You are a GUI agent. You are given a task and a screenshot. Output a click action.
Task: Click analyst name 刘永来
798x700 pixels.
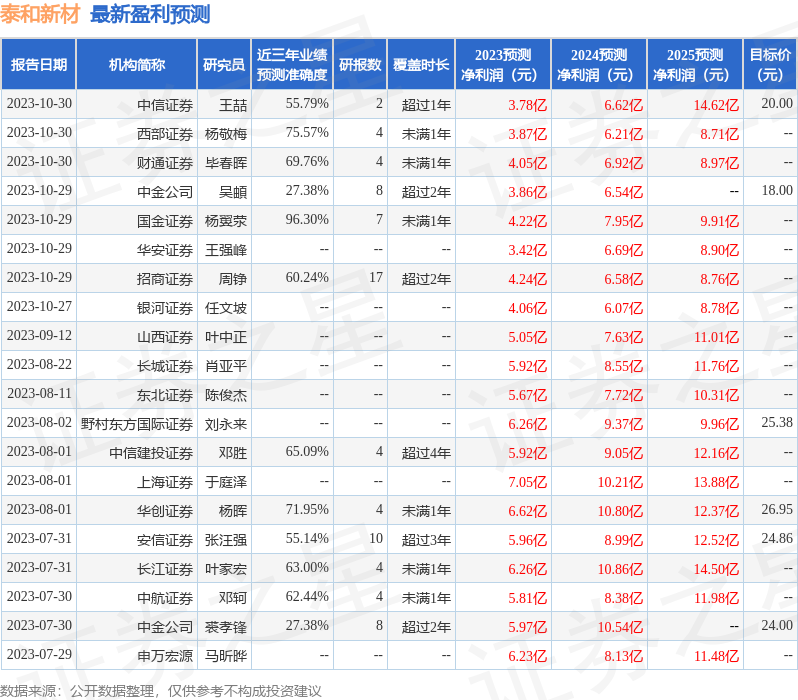pyautogui.click(x=226, y=425)
